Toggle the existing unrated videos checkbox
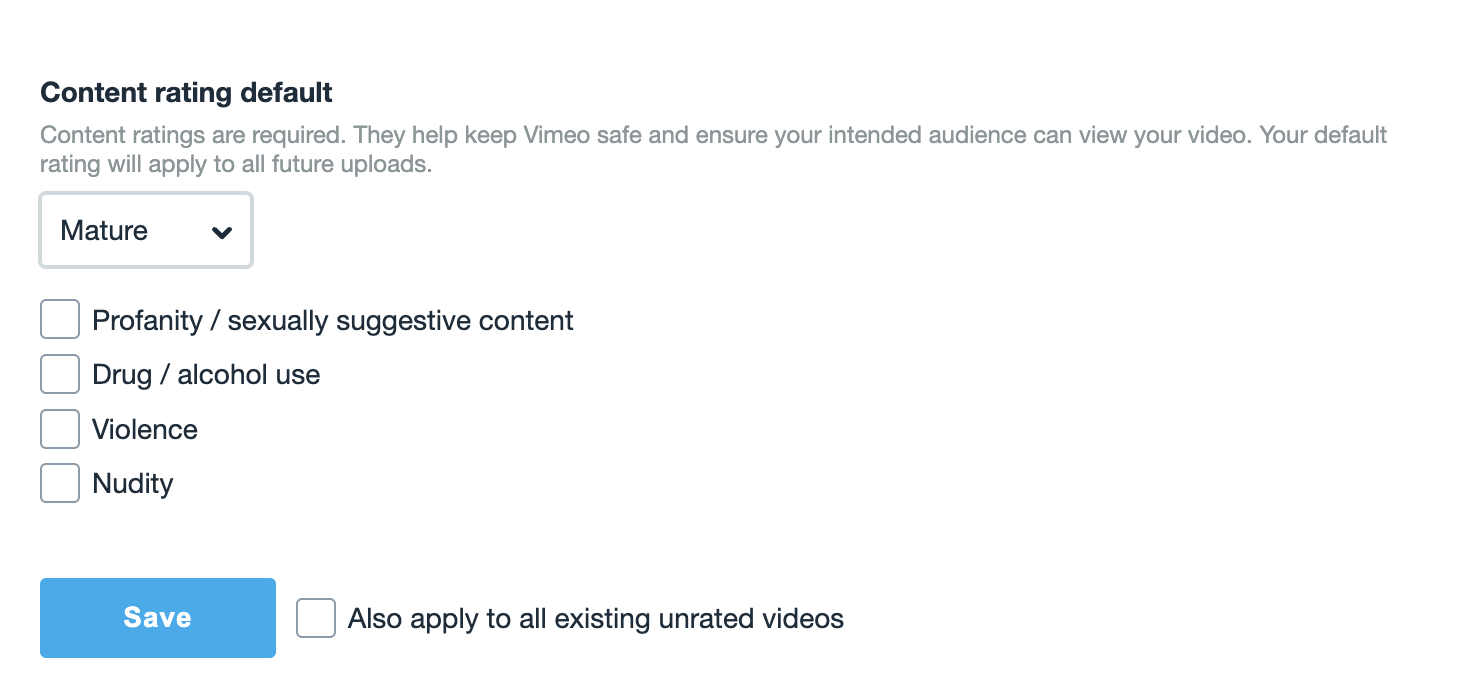The height and width of the screenshot is (686, 1468). [316, 618]
